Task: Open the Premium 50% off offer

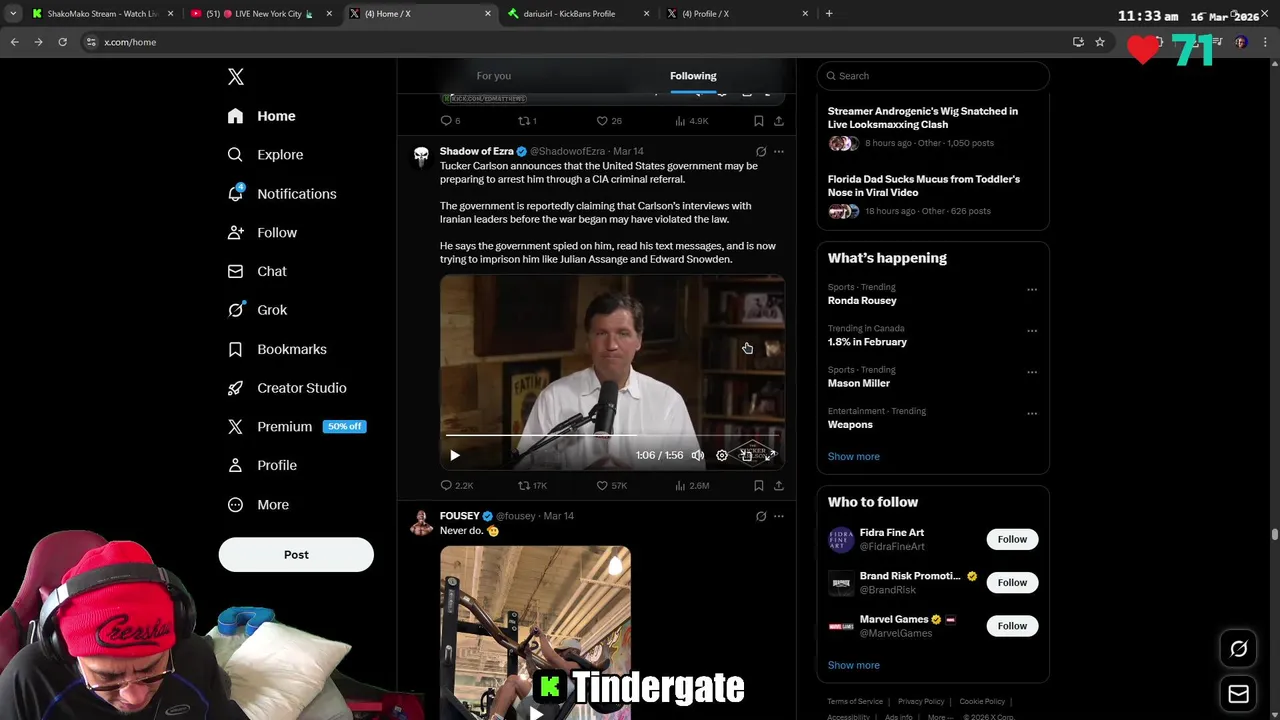Action: point(297,427)
